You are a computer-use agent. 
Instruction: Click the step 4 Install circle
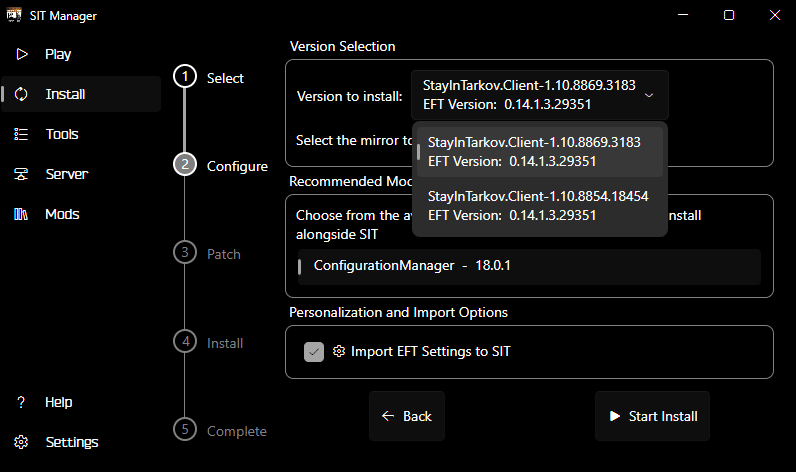coord(185,341)
